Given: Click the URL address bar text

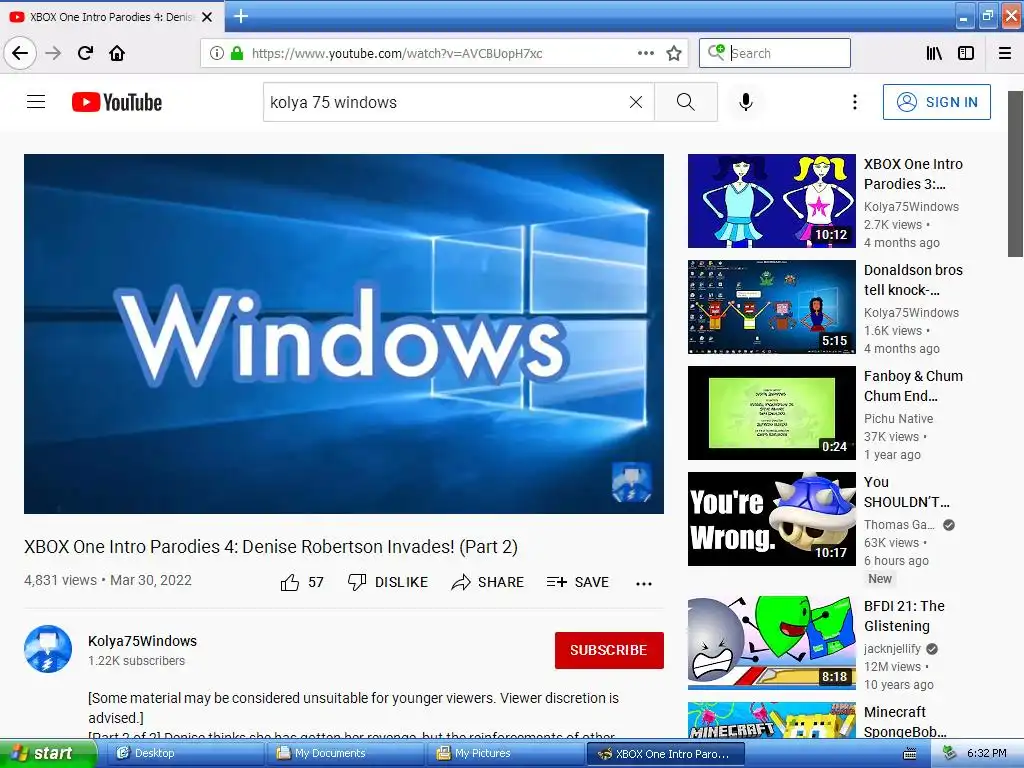Looking at the screenshot, I should [397, 53].
